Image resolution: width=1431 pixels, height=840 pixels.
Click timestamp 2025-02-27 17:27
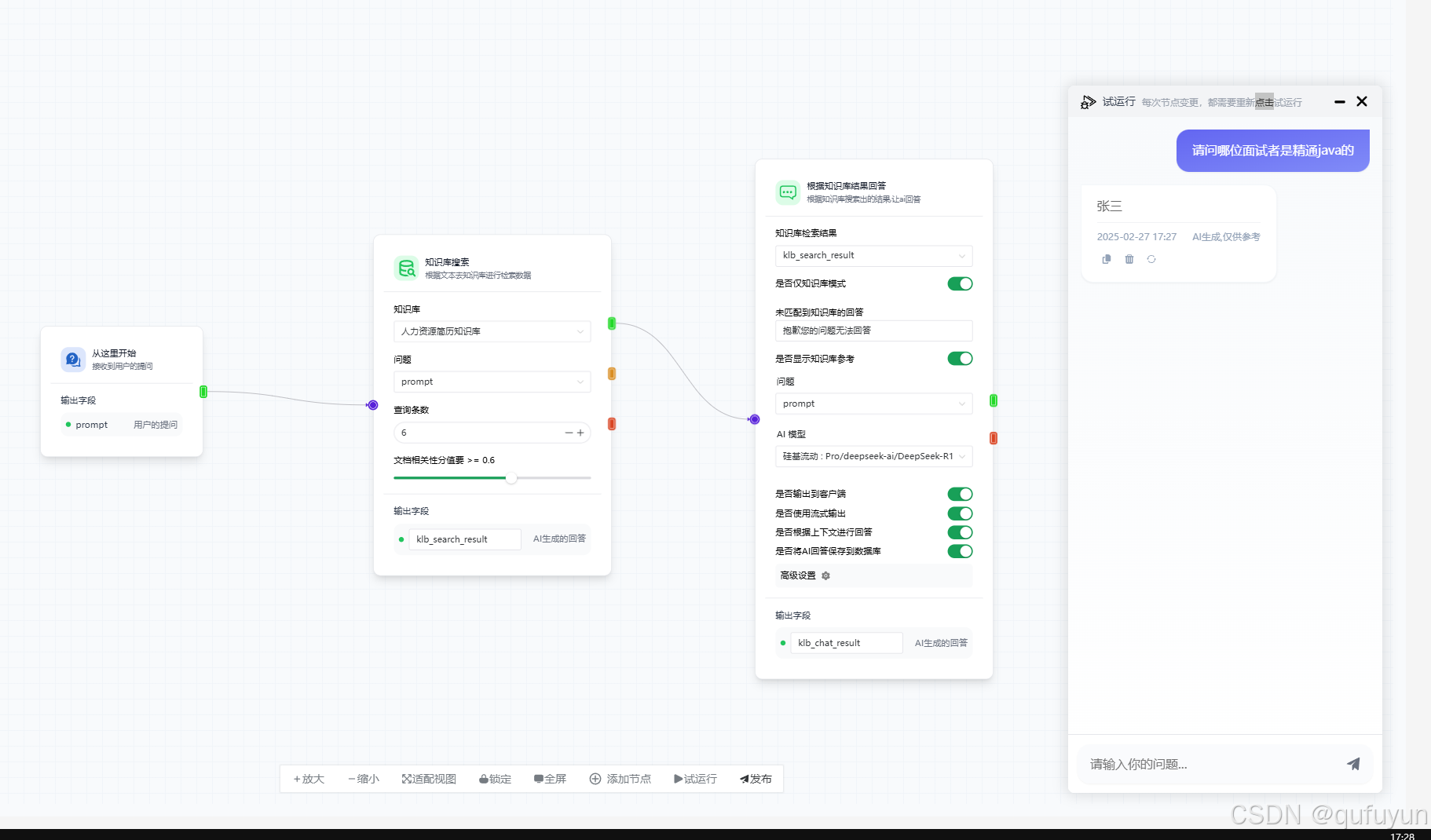tap(1136, 237)
